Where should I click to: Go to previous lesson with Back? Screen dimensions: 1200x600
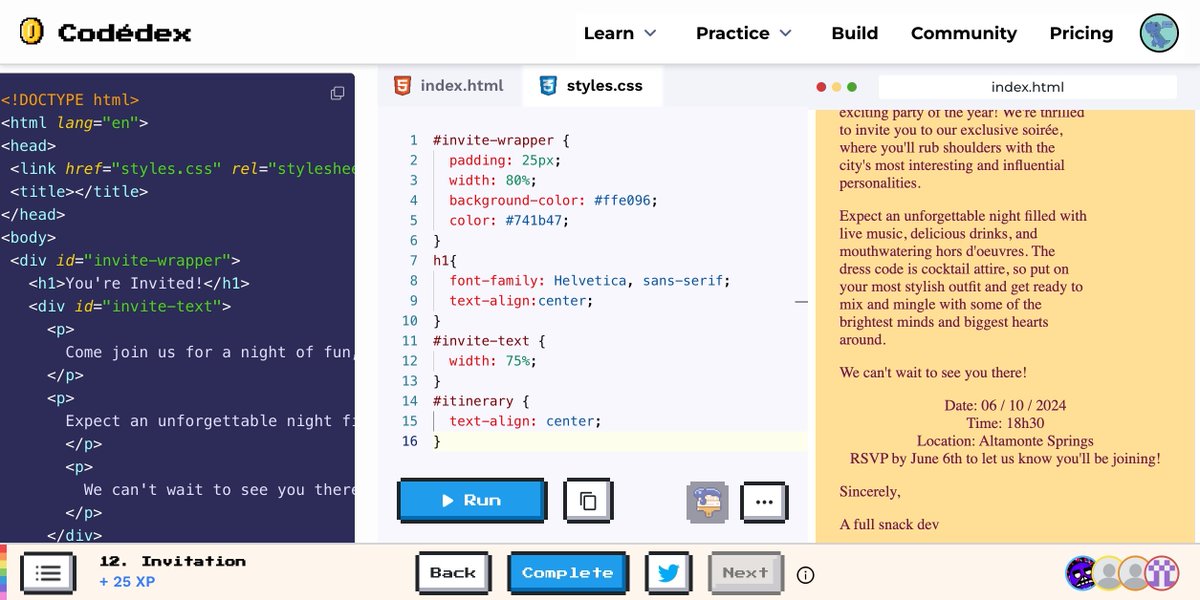coord(453,573)
